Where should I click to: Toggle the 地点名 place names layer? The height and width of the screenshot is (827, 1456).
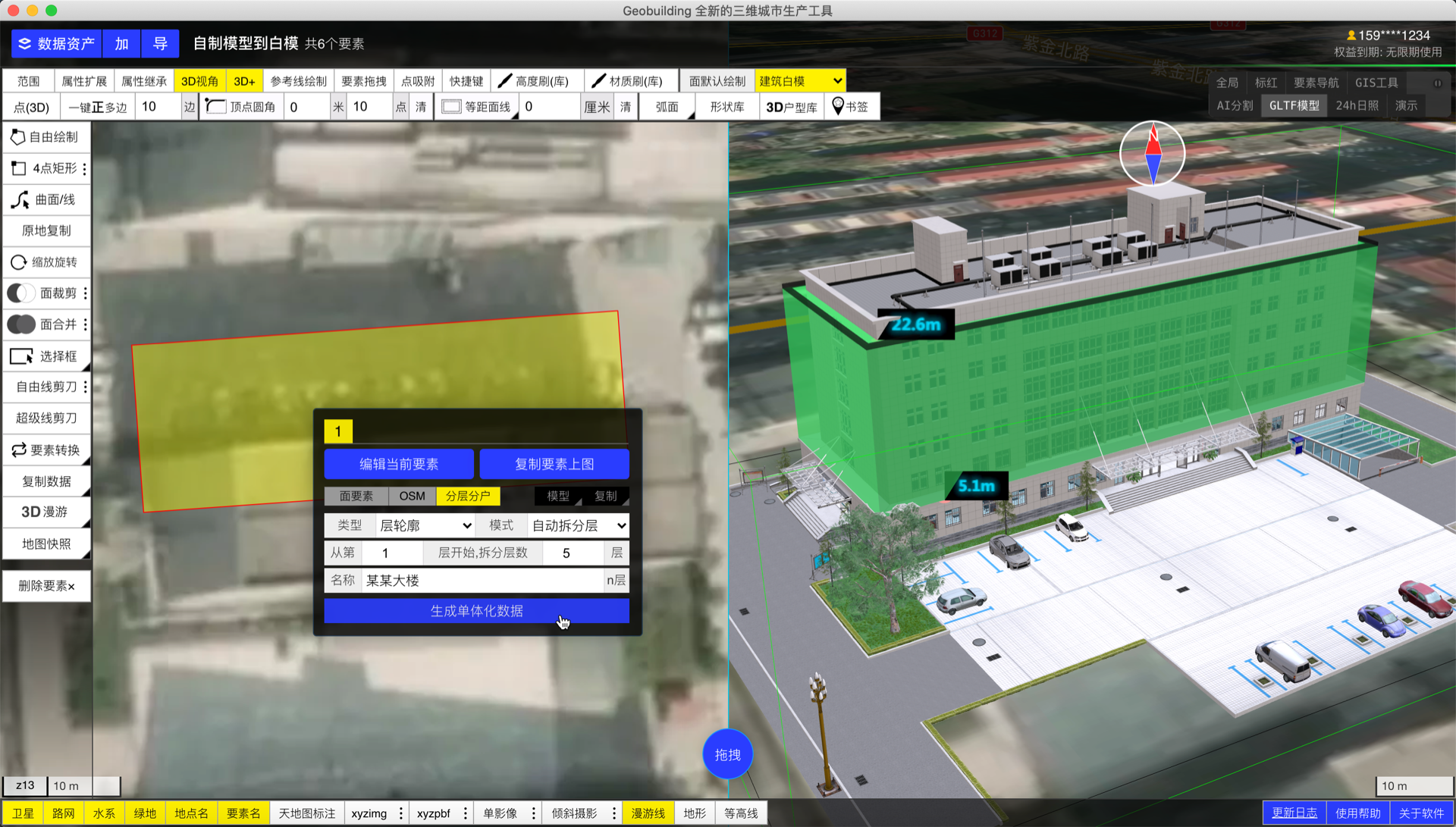191,813
